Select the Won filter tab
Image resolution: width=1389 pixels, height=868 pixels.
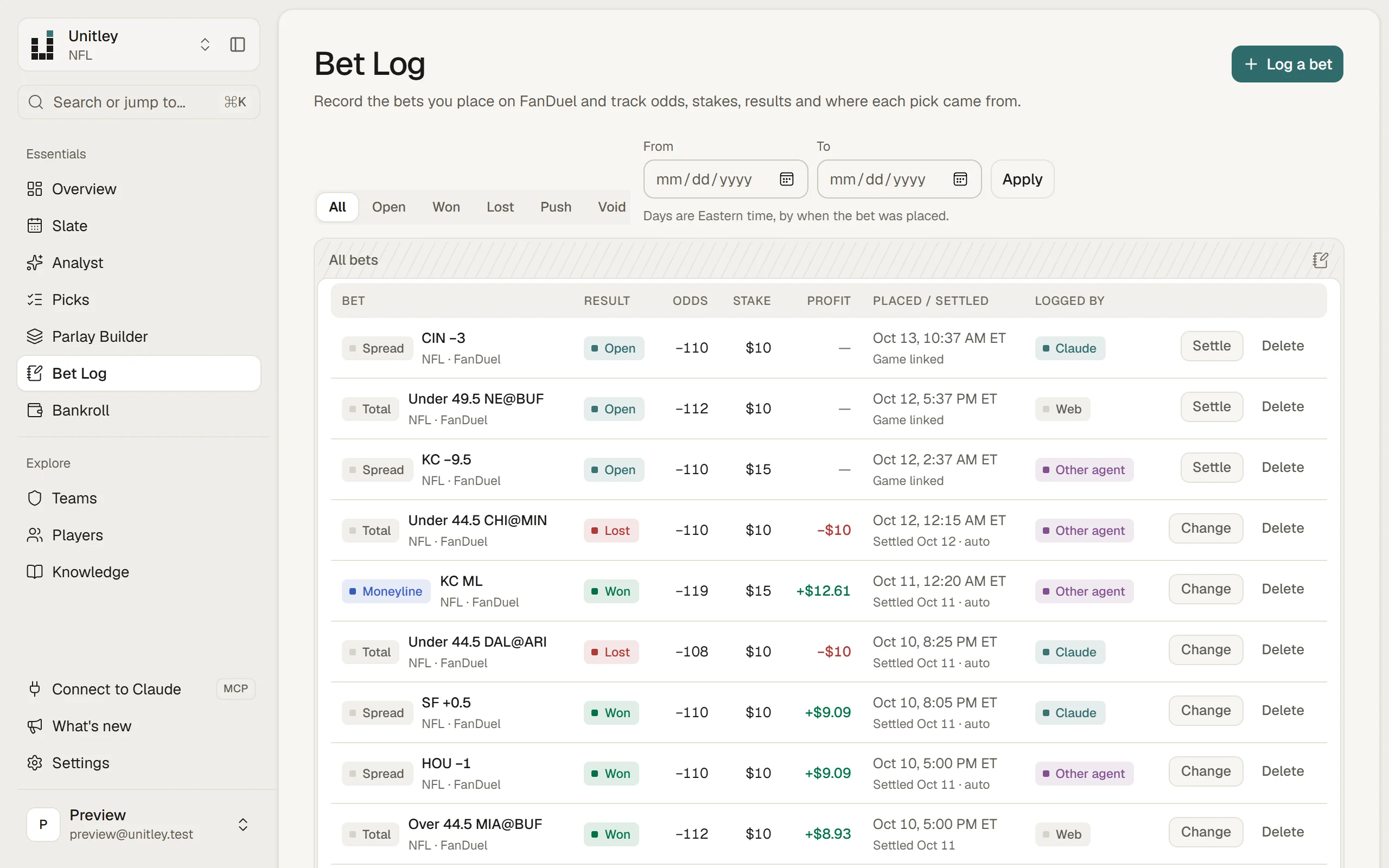(x=446, y=207)
